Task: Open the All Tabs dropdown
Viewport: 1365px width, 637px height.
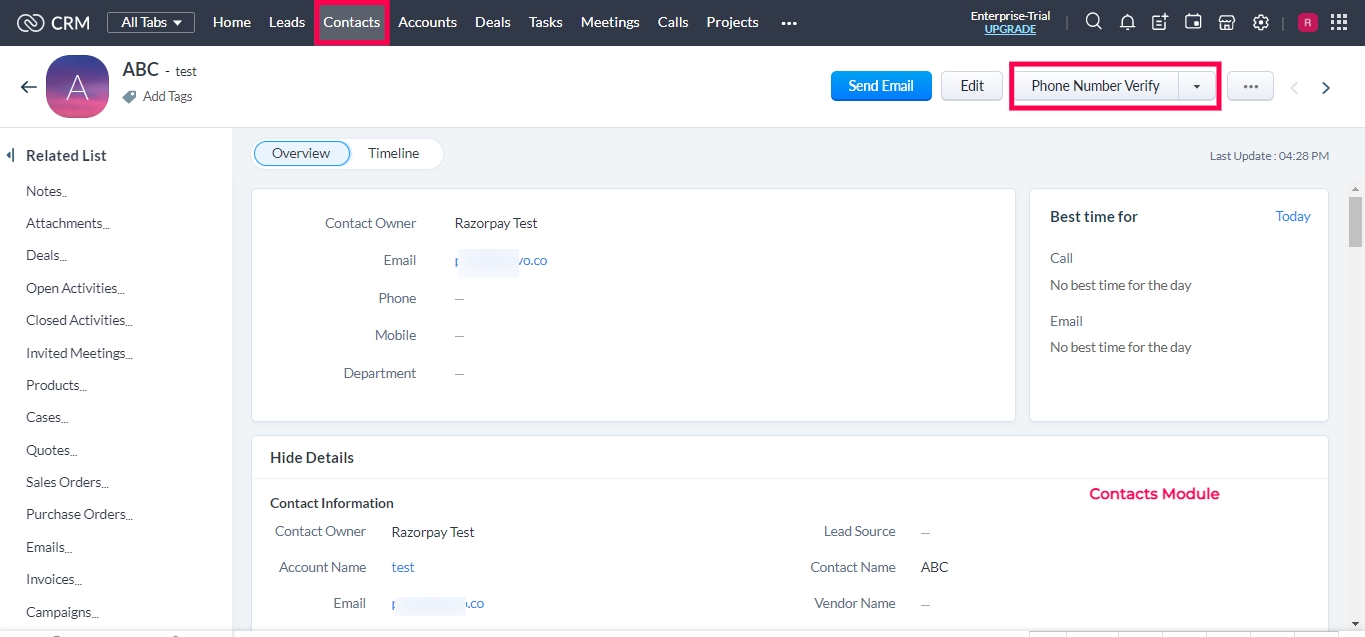Action: [151, 22]
